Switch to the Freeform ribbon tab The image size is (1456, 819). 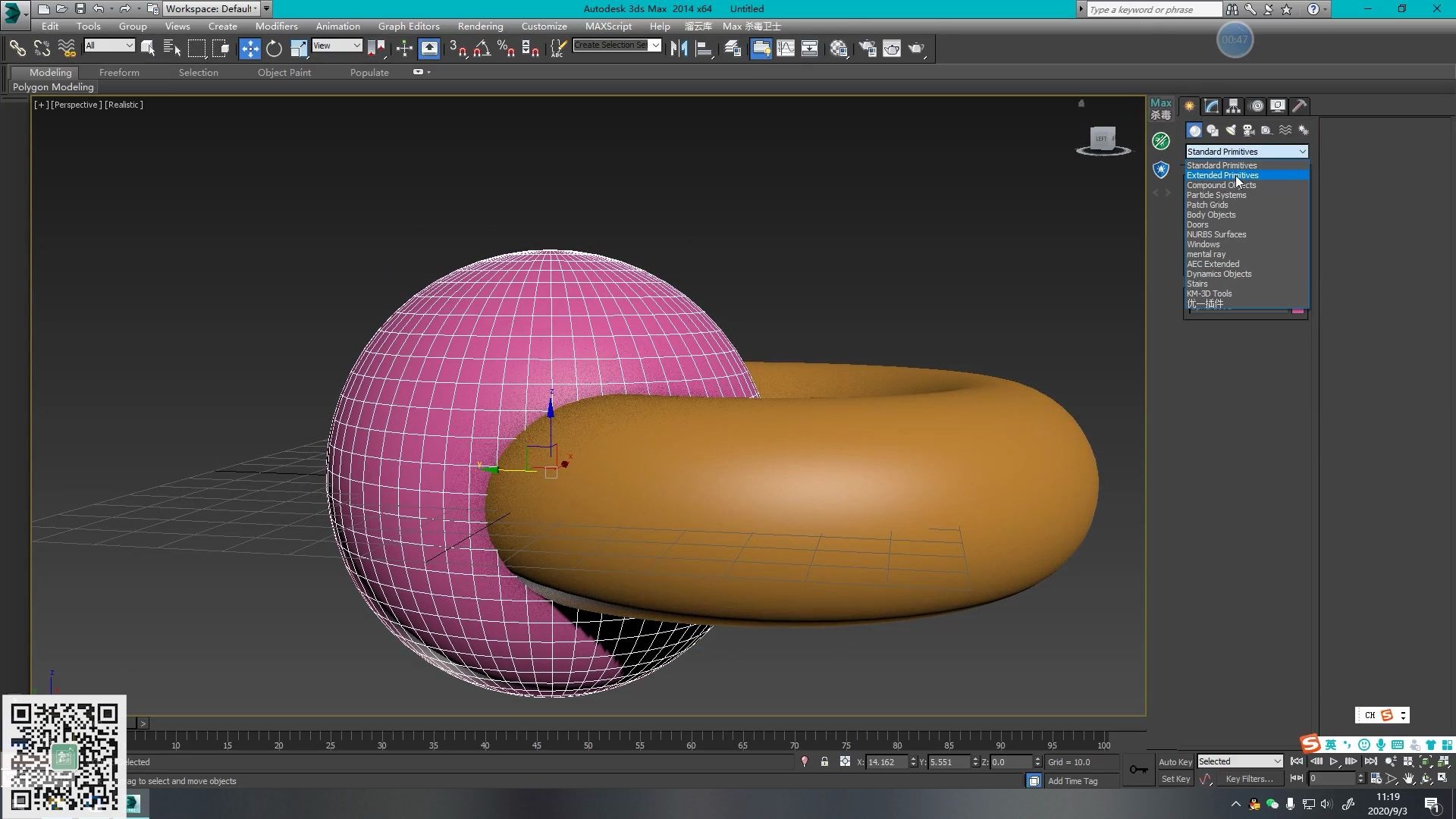(119, 72)
